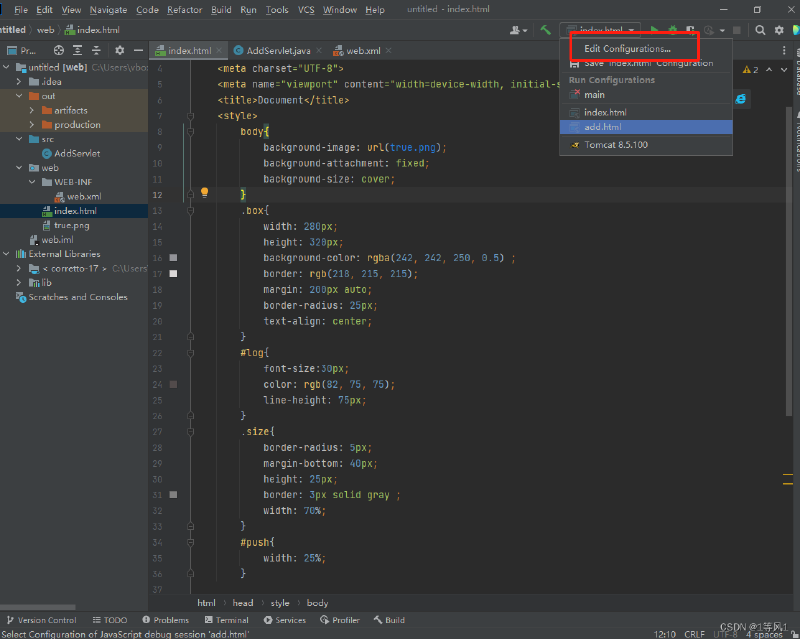Jump to next highlighted error arrow

784,69
